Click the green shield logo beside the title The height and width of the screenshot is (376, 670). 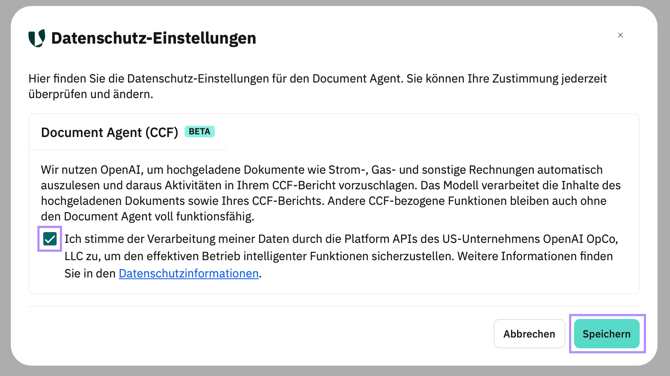tap(37, 38)
